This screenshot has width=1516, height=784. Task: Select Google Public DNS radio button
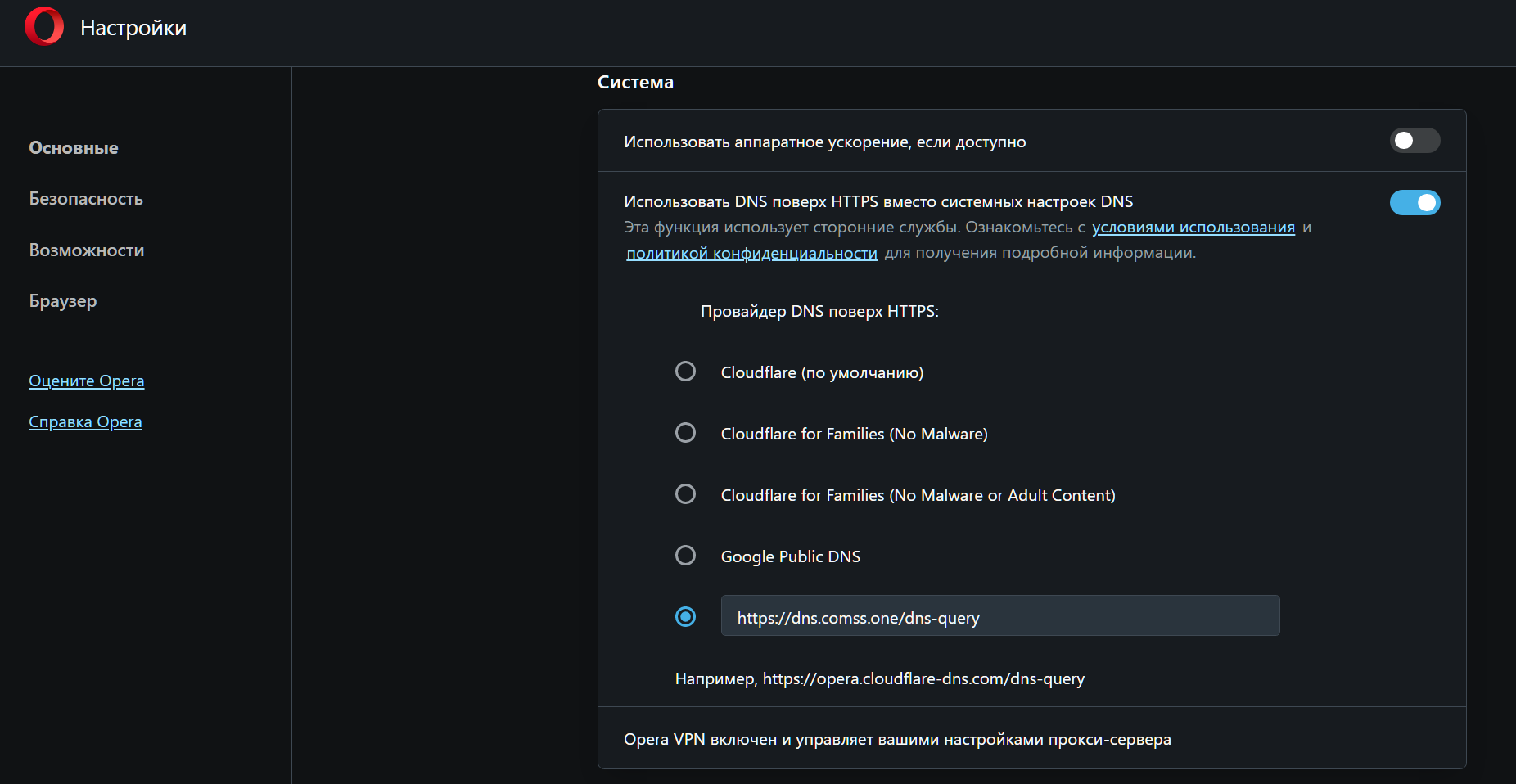tap(685, 556)
